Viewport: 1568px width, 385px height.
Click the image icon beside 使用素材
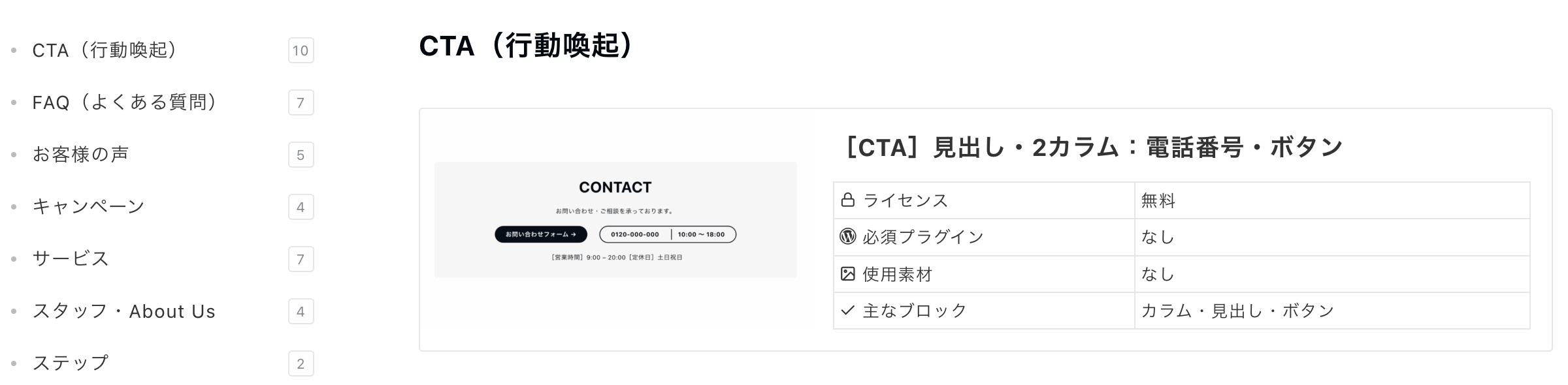pos(847,274)
